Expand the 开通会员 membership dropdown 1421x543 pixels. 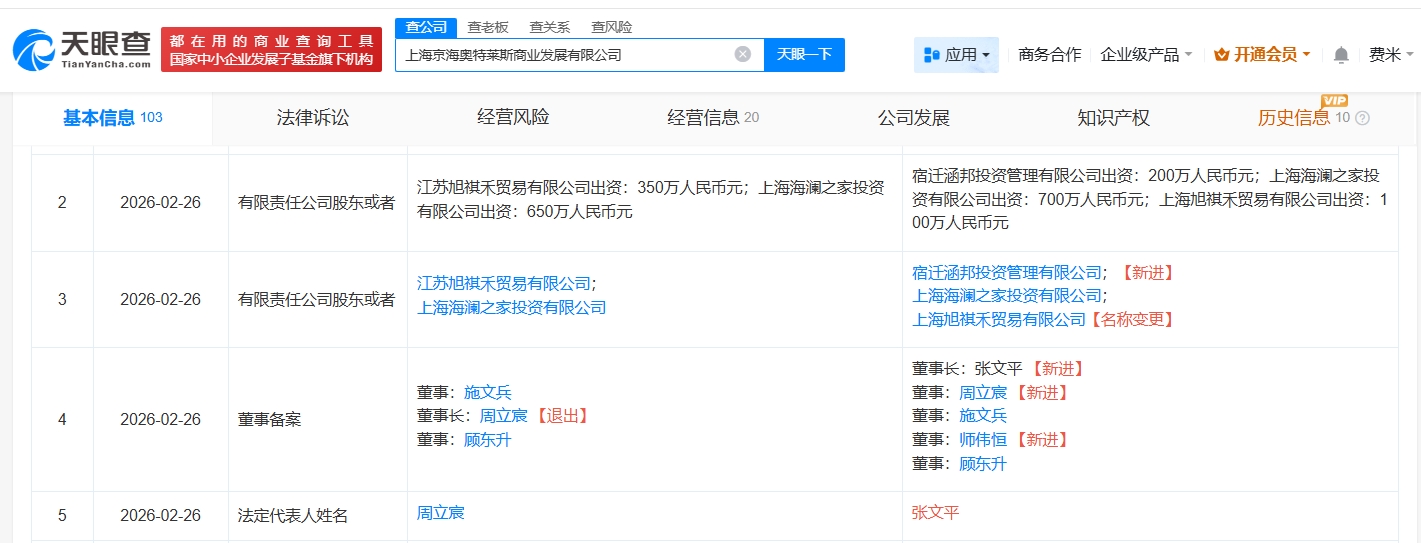point(1262,55)
